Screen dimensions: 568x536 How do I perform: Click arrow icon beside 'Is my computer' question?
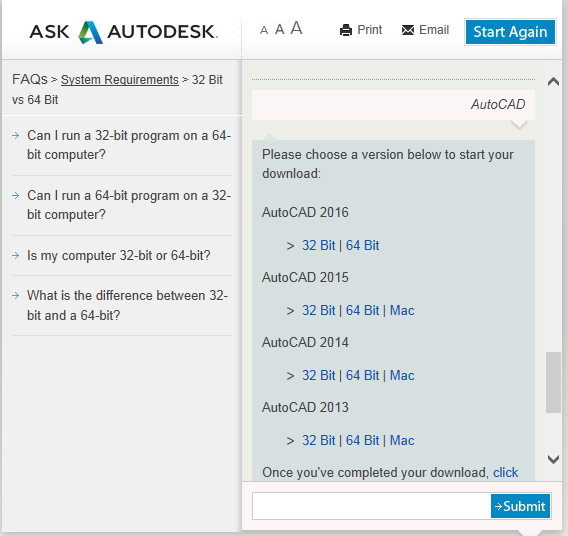[16, 256]
